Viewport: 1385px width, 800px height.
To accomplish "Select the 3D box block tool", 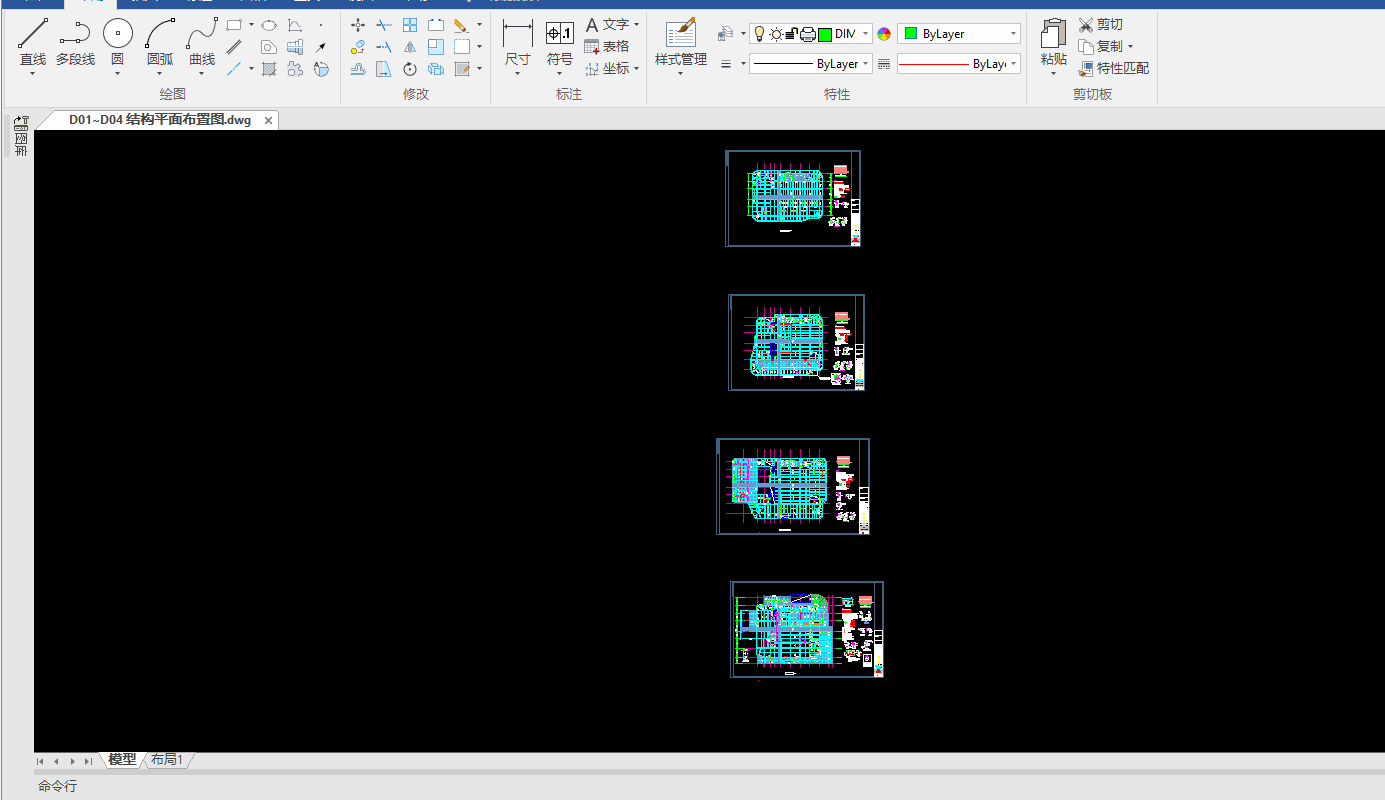I will click(436, 69).
